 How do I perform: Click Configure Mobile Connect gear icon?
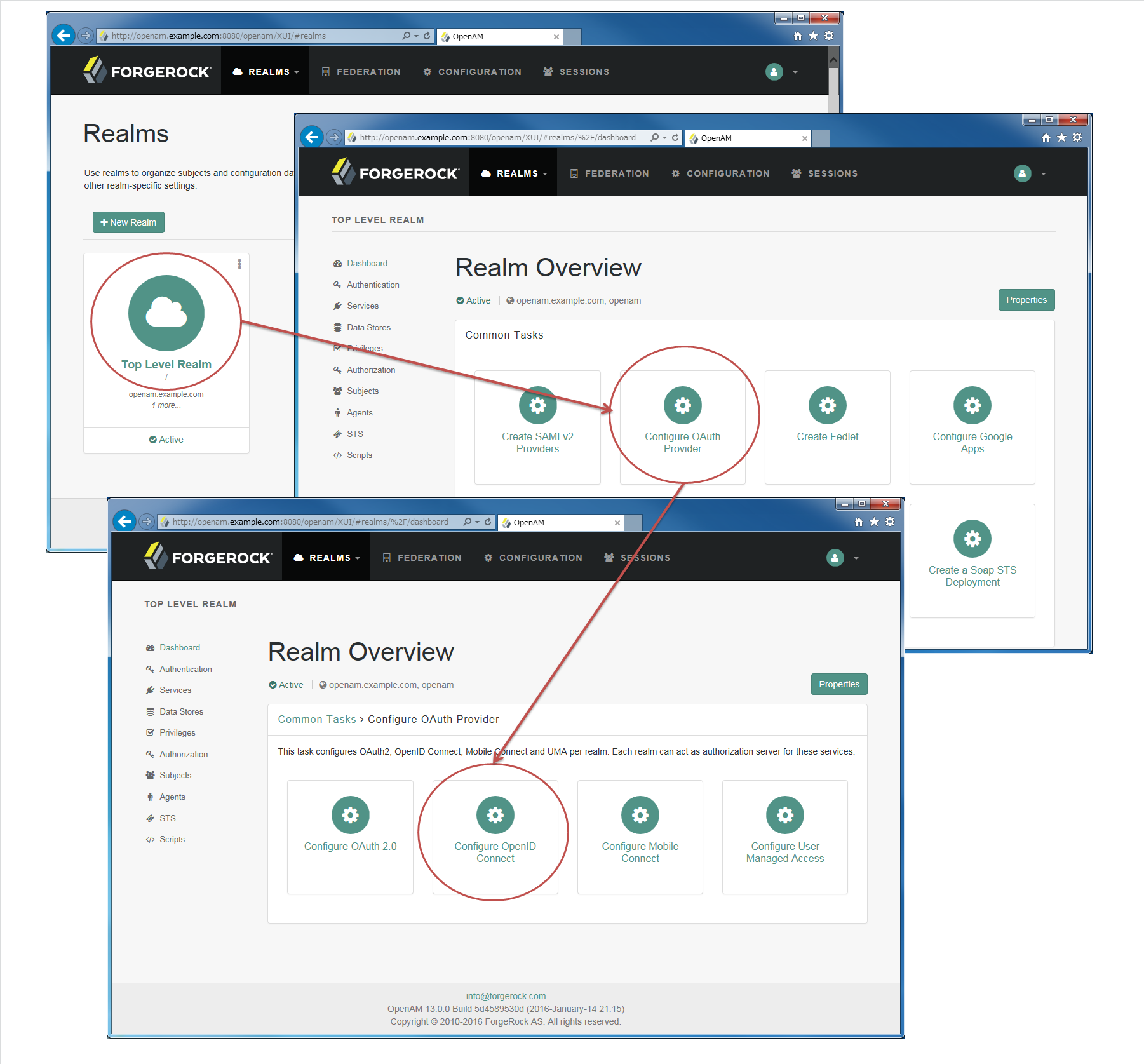(640, 815)
